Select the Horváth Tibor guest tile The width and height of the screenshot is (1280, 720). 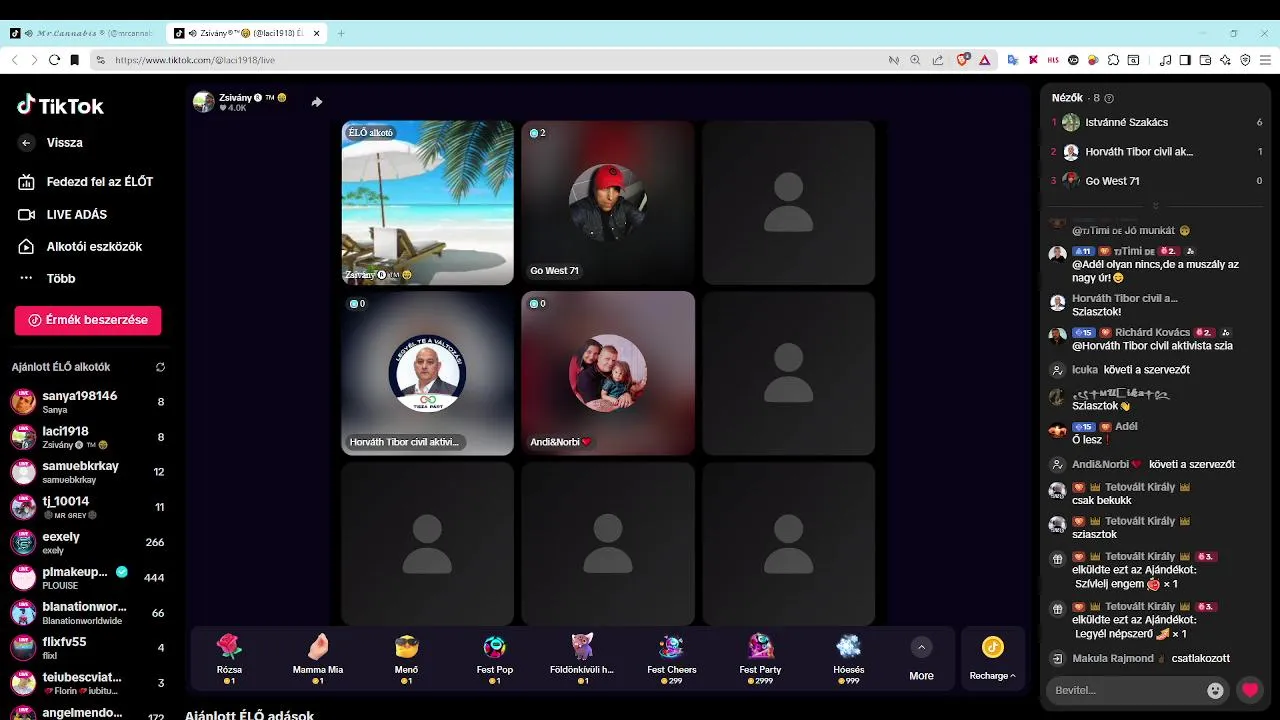coord(428,373)
